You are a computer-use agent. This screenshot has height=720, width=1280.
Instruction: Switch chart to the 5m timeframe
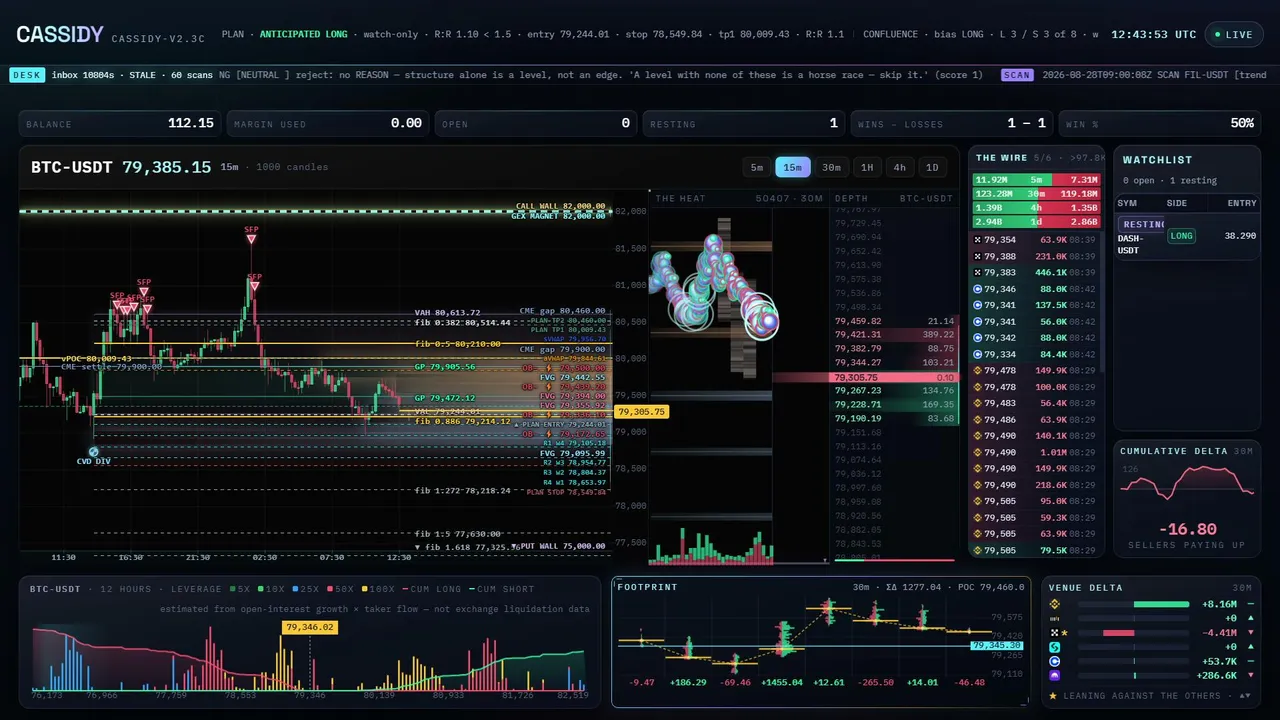pyautogui.click(x=757, y=167)
